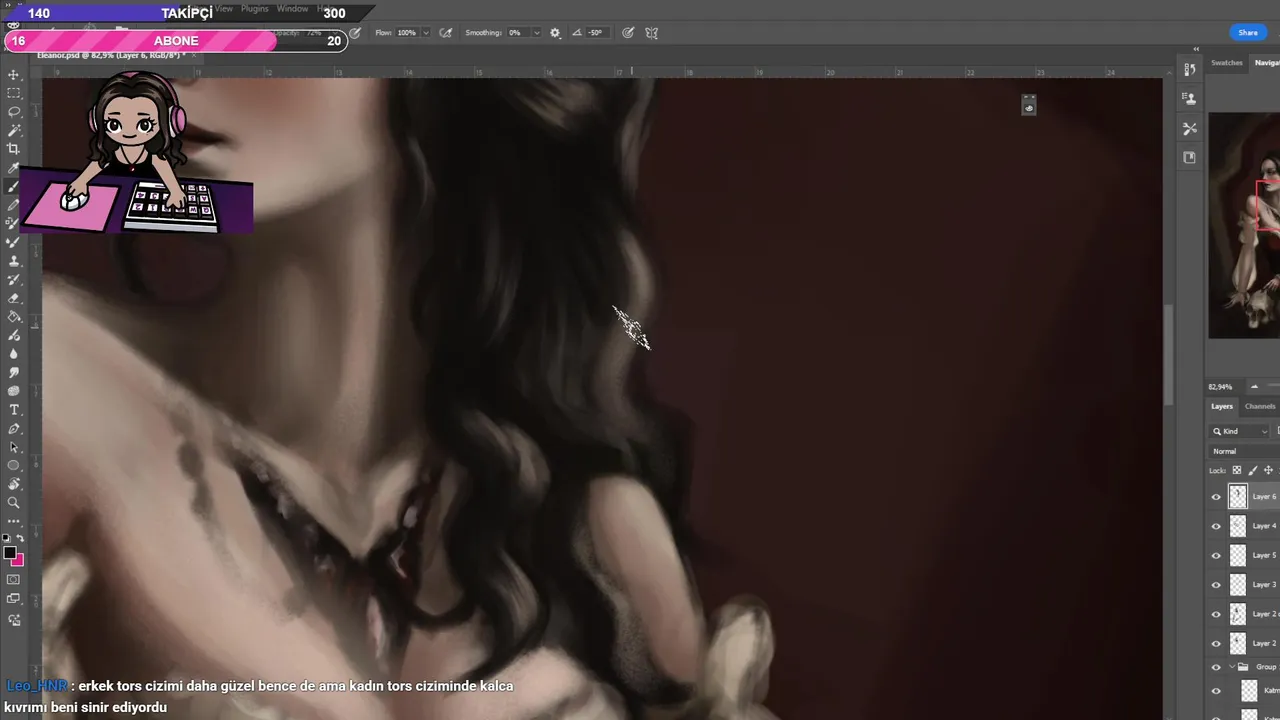Enable airbrush build-up effects
The height and width of the screenshot is (720, 1280).
tap(445, 32)
